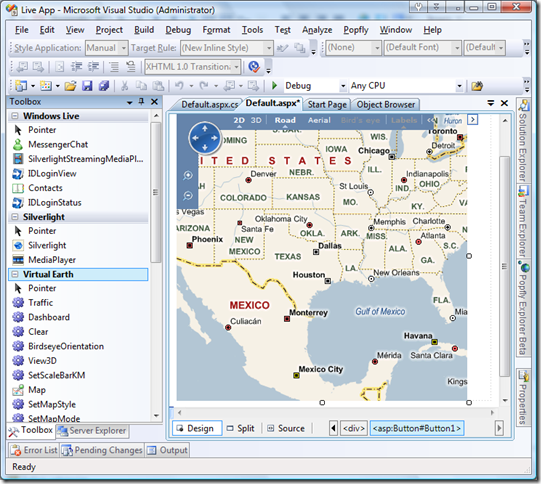Image resolution: width=541 pixels, height=484 pixels.
Task: Zoom out using the map magnifier minus
Action: coord(188,196)
